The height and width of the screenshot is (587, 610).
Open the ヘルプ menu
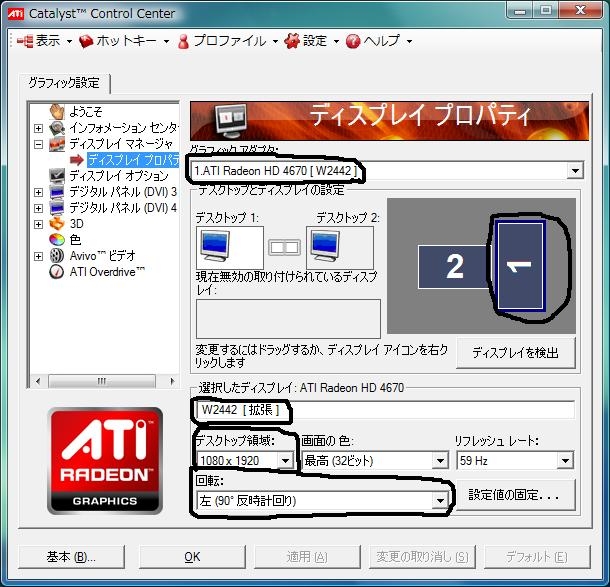pos(379,41)
